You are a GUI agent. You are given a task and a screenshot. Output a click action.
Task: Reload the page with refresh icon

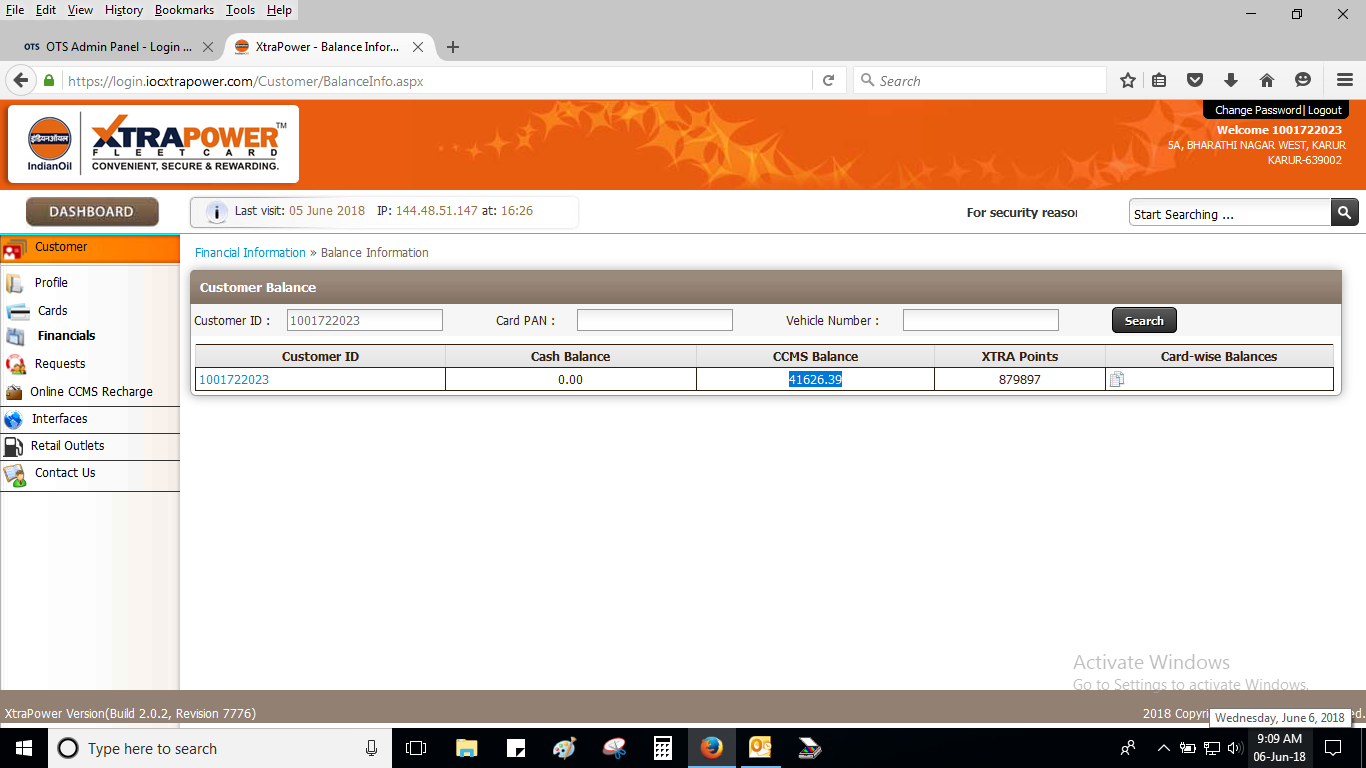(828, 81)
